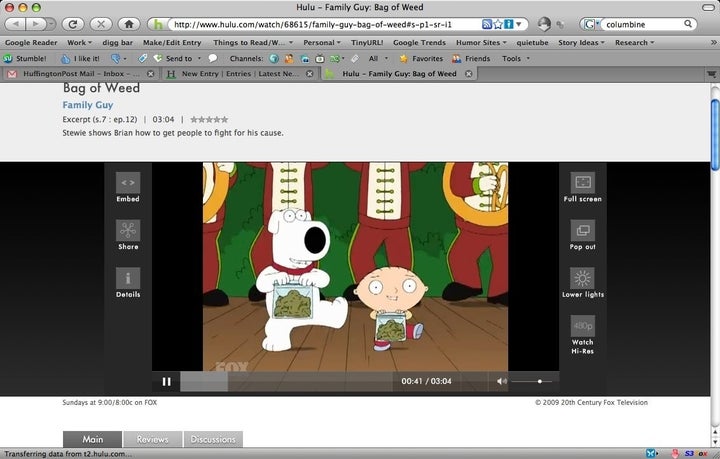The width and height of the screenshot is (720, 459).
Task: Click the I like it! thumbs-up button
Action: [x=81, y=59]
